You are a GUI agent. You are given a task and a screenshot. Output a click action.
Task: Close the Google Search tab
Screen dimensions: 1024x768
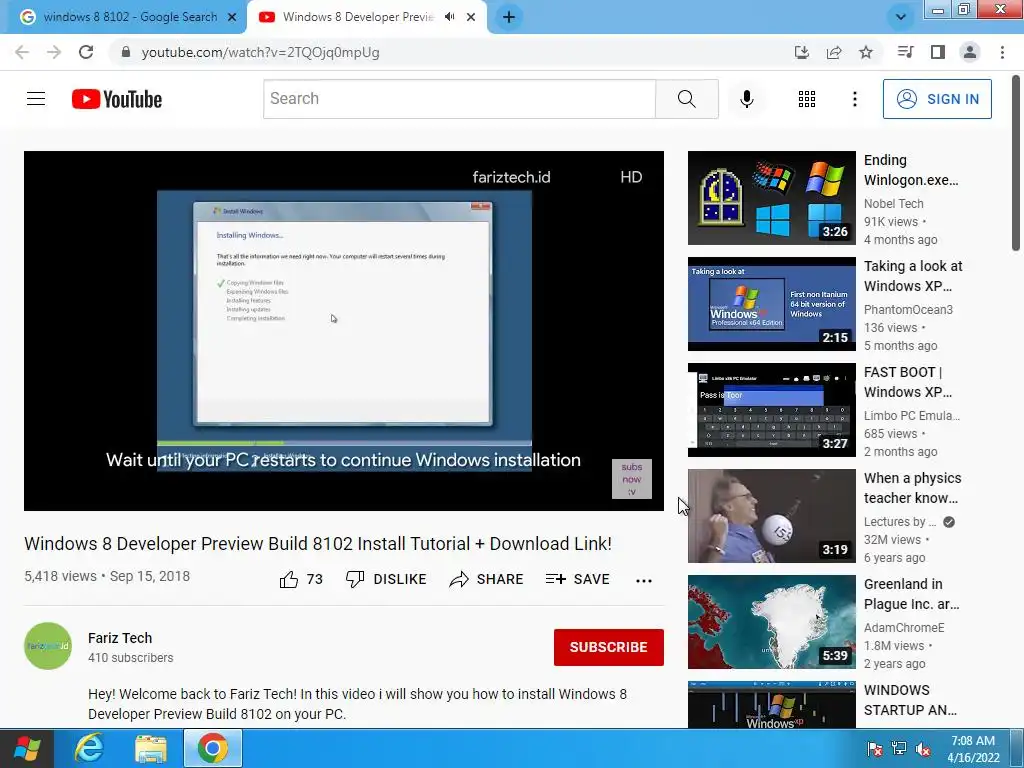click(x=232, y=17)
